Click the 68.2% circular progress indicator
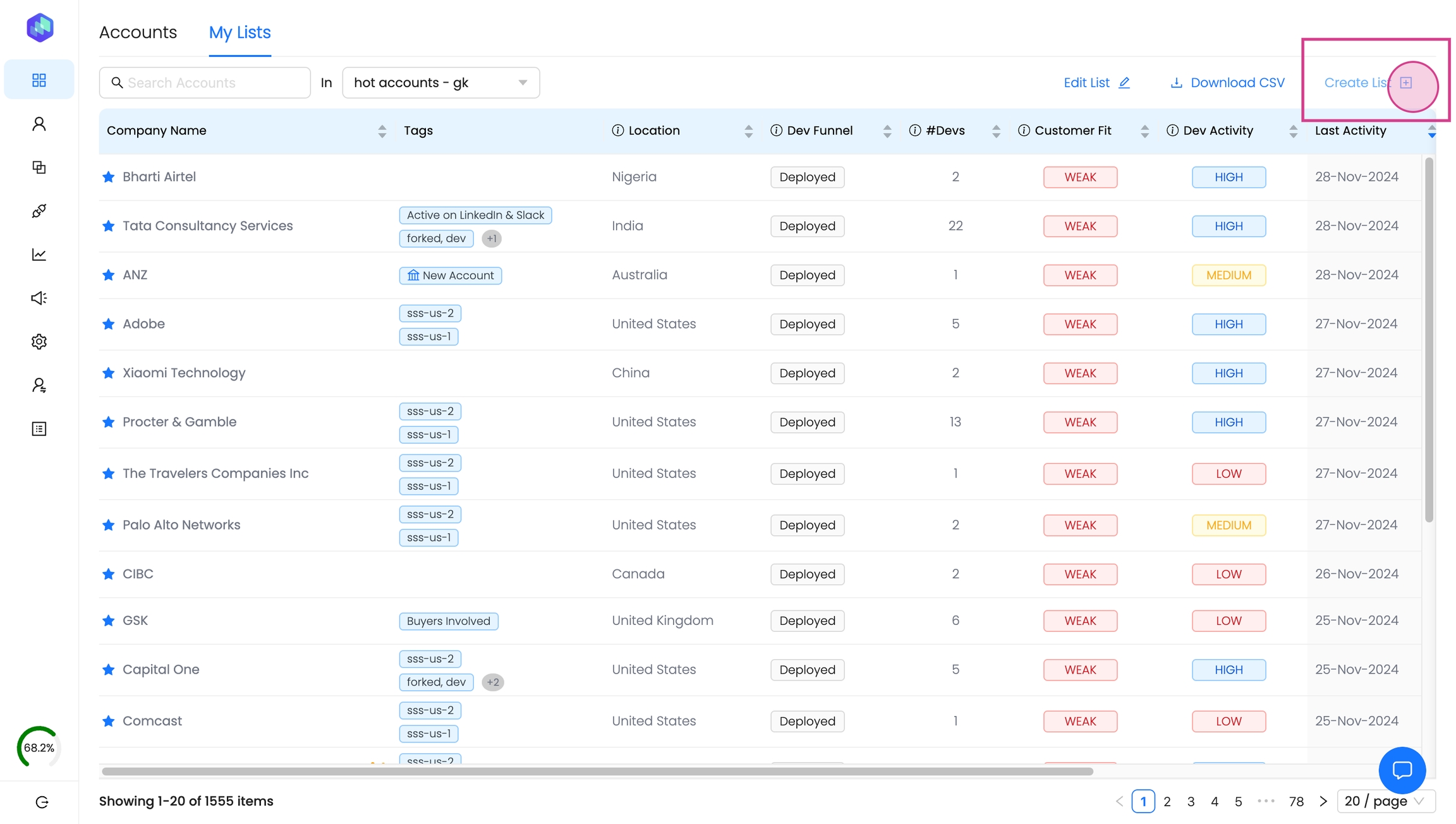 [39, 748]
